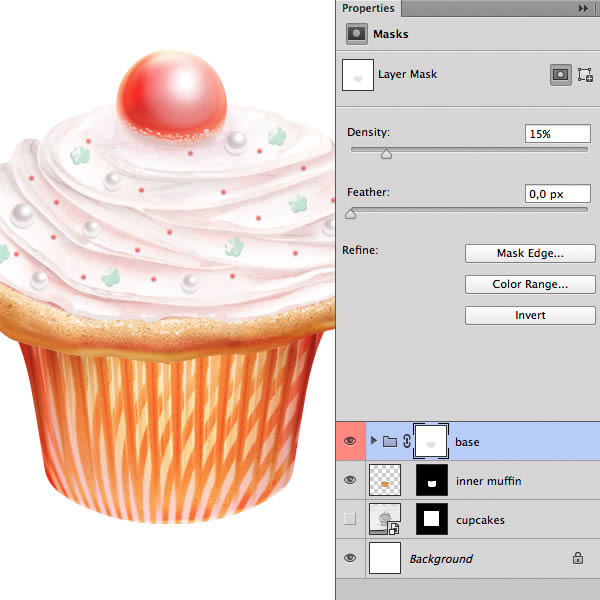
Task: Hide the inner muffin layer
Action: pos(350,480)
